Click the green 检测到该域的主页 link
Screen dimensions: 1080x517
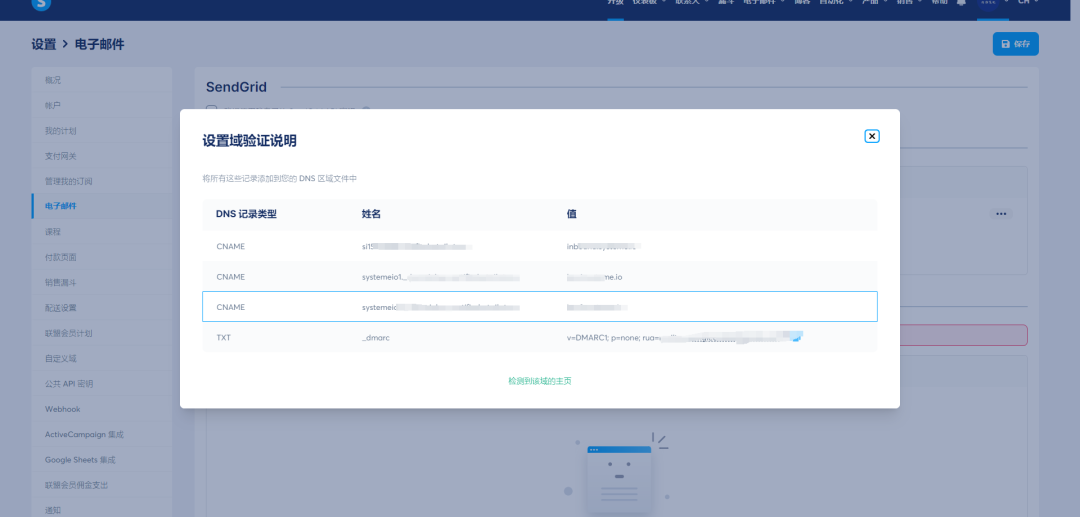[x=540, y=381]
